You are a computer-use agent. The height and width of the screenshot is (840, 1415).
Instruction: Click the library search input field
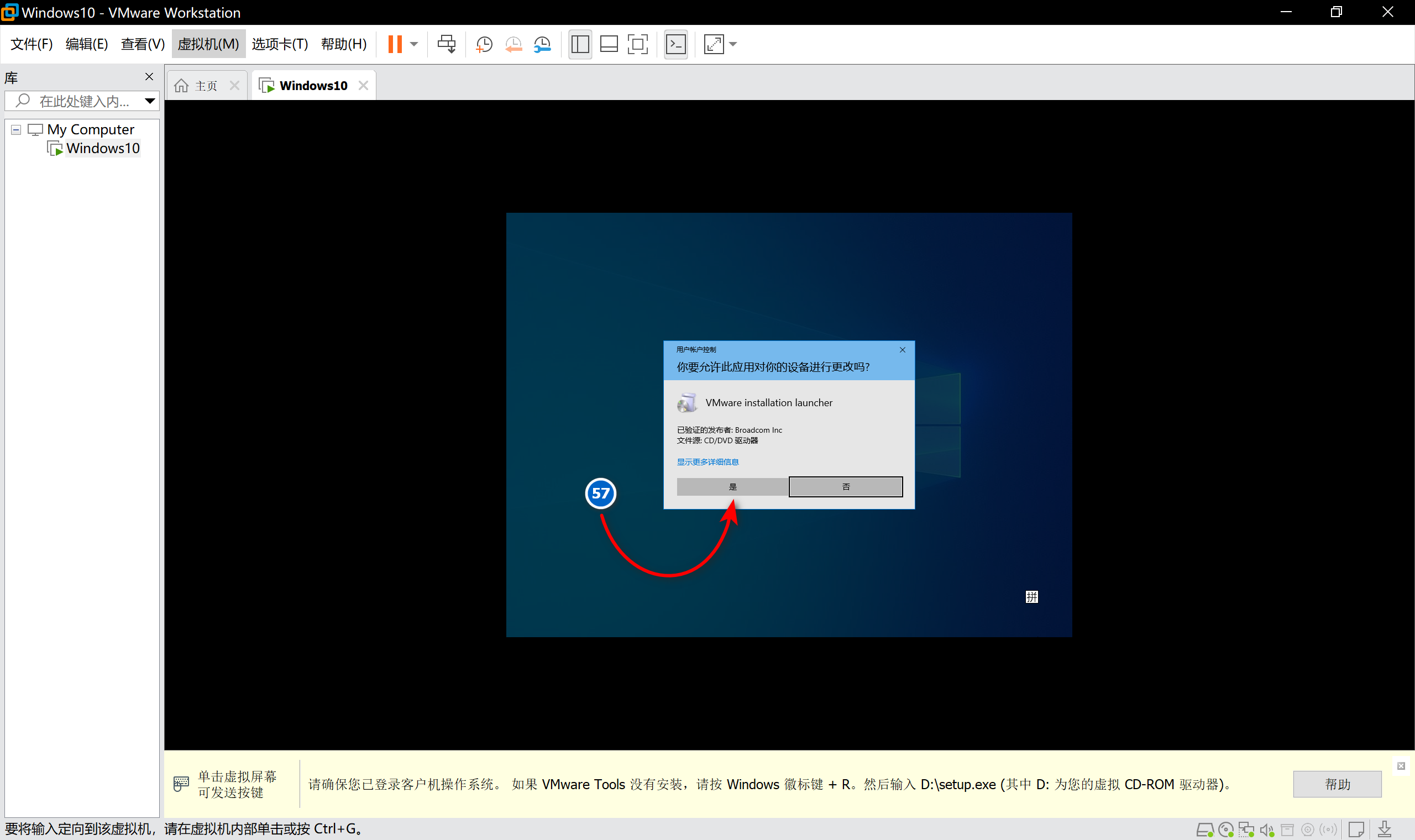coord(84,101)
